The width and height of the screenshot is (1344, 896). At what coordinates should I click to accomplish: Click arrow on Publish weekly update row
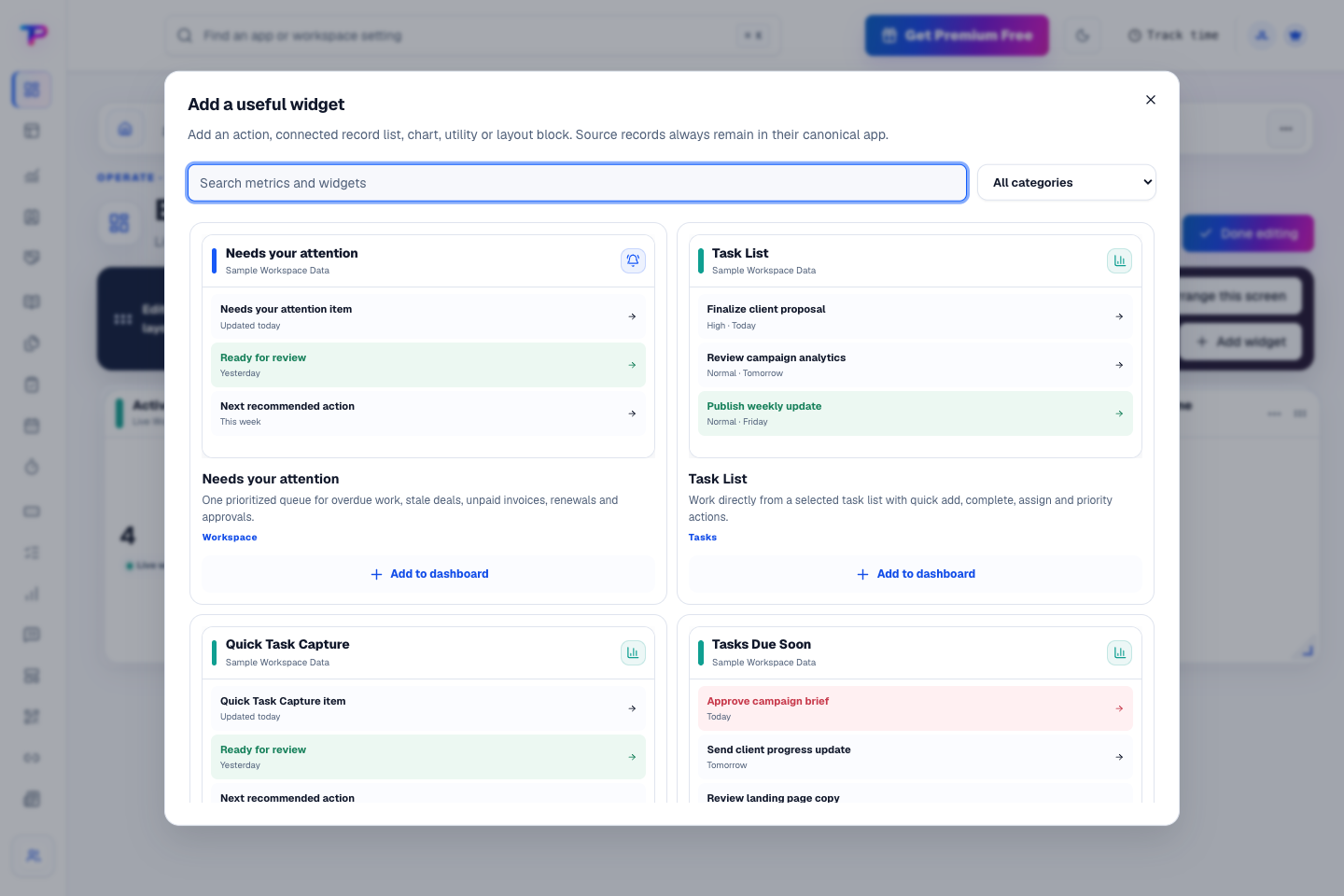pyautogui.click(x=1119, y=413)
